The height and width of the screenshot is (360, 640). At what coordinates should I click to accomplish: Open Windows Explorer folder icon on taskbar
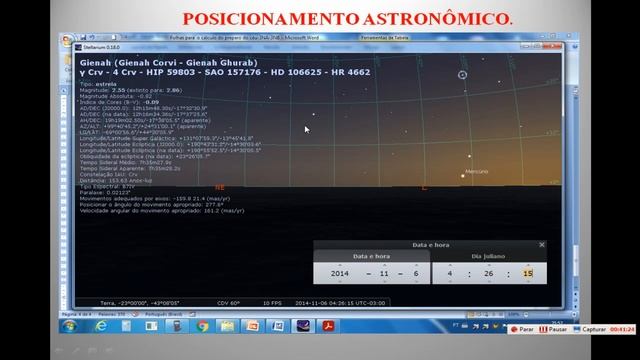[x=227, y=326]
